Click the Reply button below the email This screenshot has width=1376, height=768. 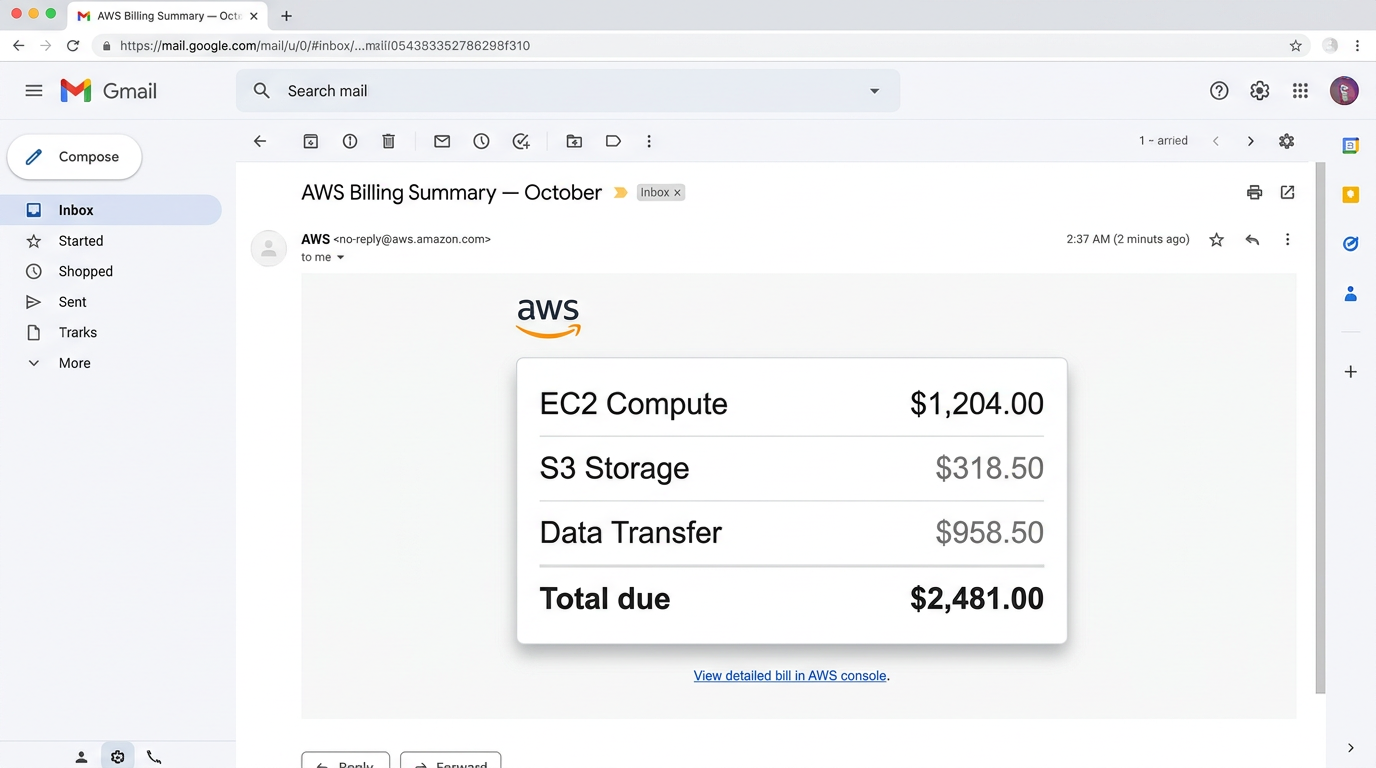pyautogui.click(x=345, y=761)
